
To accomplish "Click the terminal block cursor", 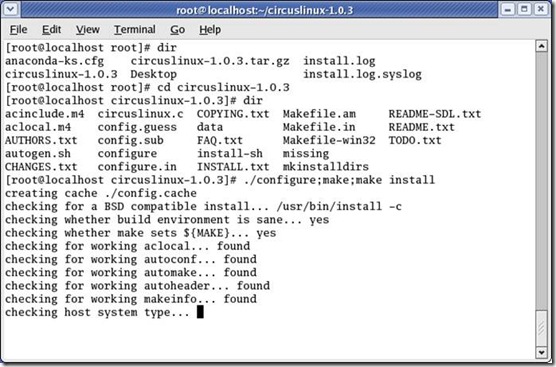I will pyautogui.click(x=200, y=312).
